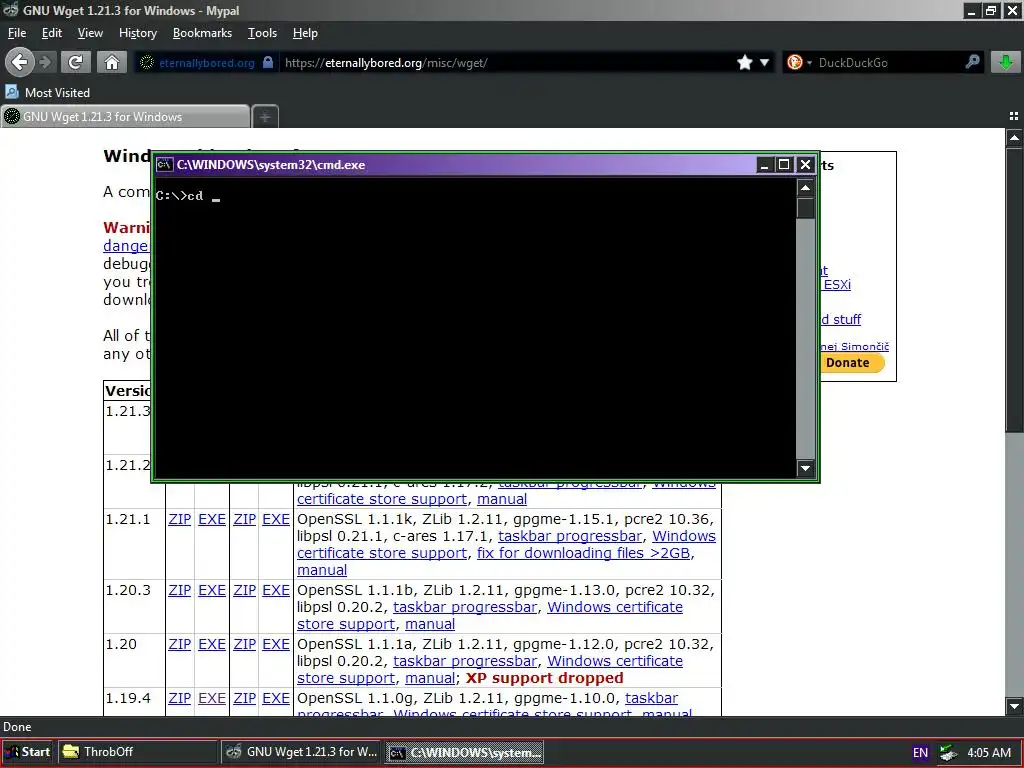The width and height of the screenshot is (1024, 768).
Task: Open a new tab with plus button
Action: [x=264, y=117]
